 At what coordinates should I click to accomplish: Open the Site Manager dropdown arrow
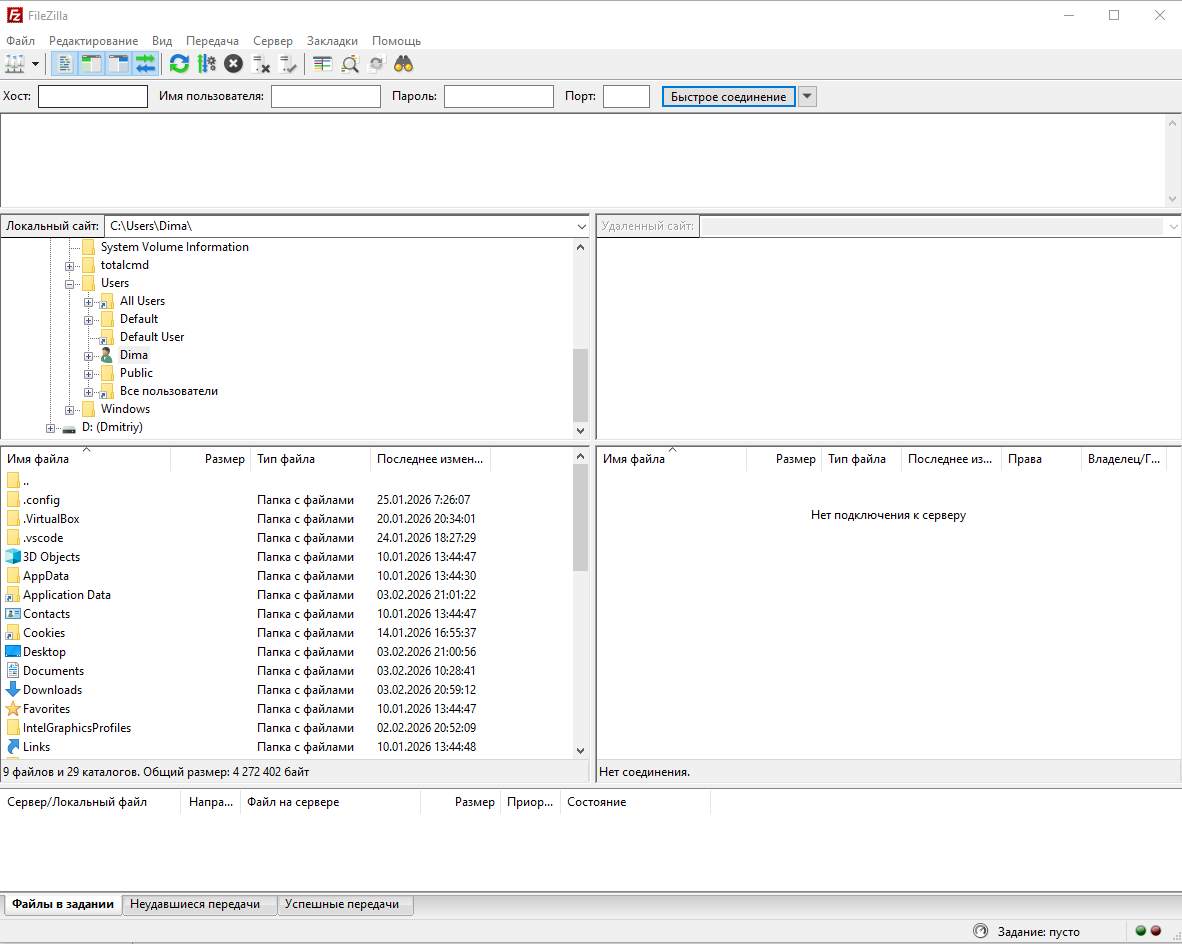click(x=33, y=63)
